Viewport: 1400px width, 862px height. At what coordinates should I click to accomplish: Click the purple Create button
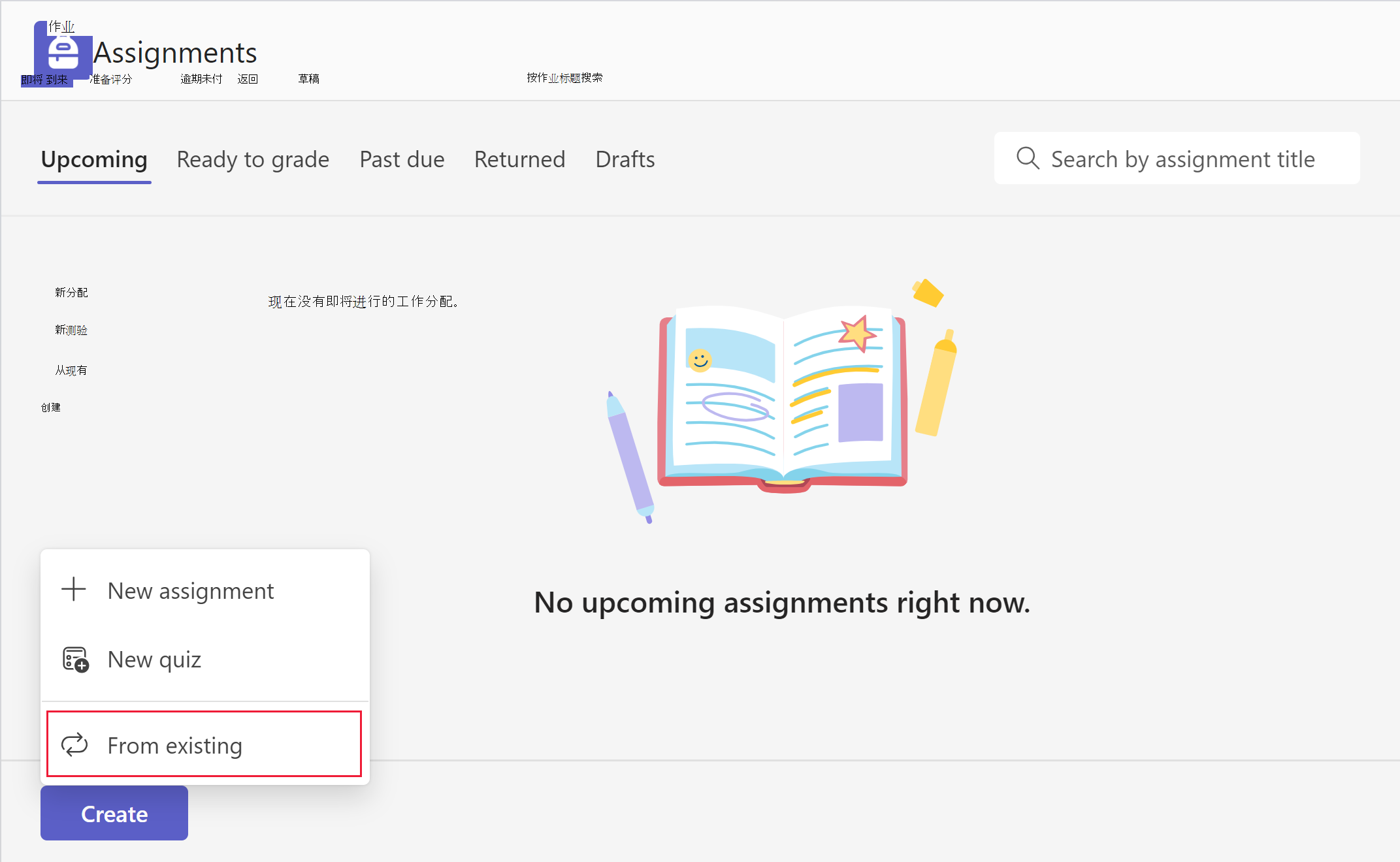[x=114, y=813]
